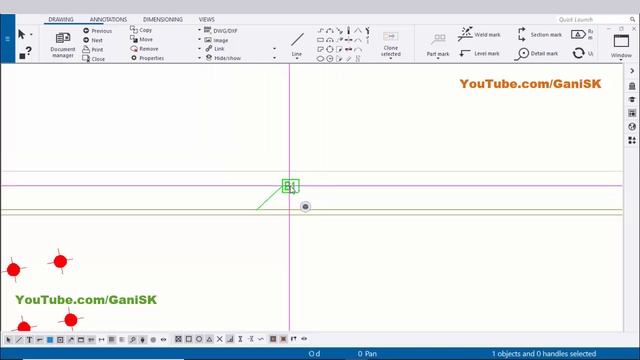Viewport: 640px width, 360px height.
Task: Choose the circle shape tool in ribbon
Action: [x=330, y=49]
